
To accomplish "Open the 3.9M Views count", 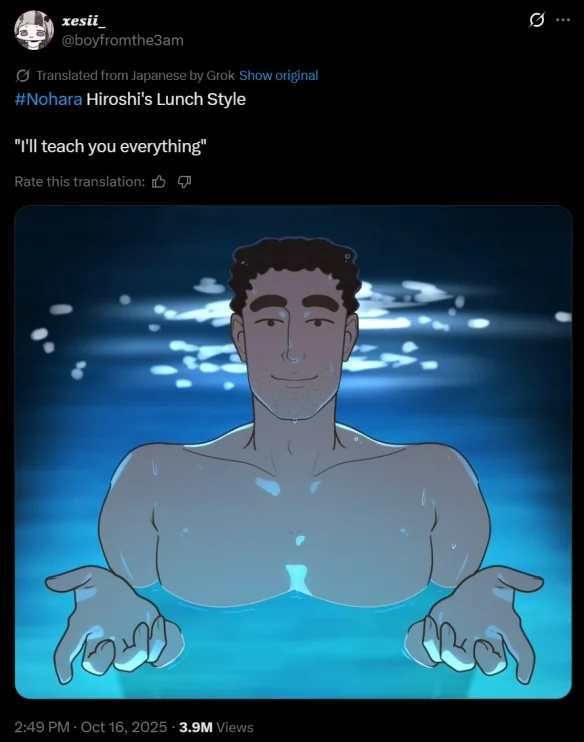I will (216, 727).
